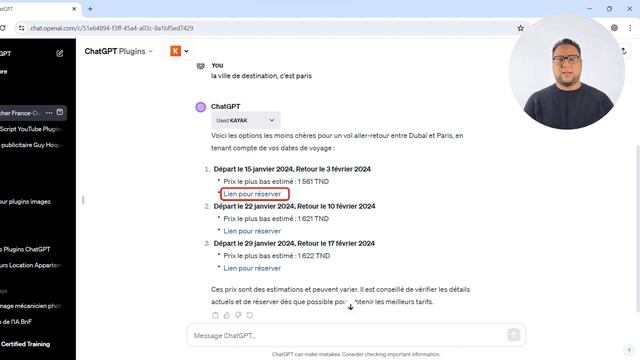Open the publicitaire Guy Hoquet chat
The height and width of the screenshot is (360, 640).
pos(31,145)
